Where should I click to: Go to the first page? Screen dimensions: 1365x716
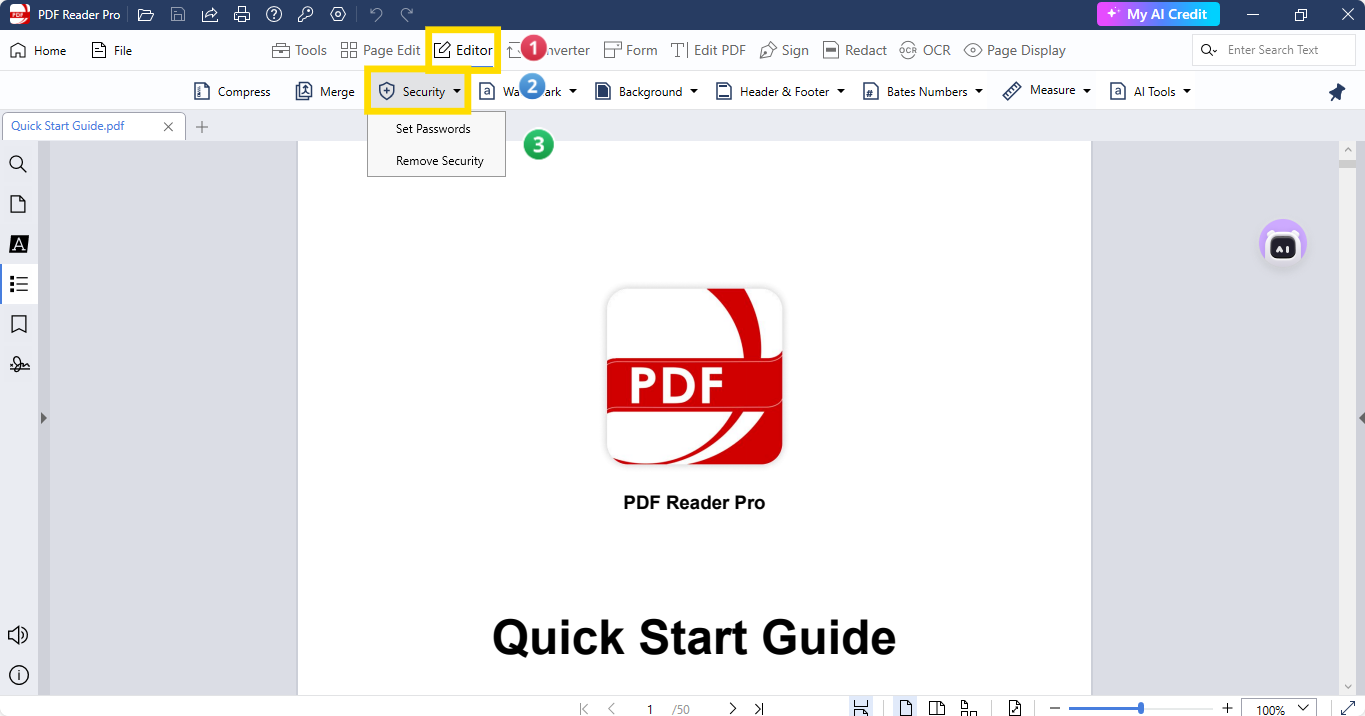pyautogui.click(x=584, y=709)
